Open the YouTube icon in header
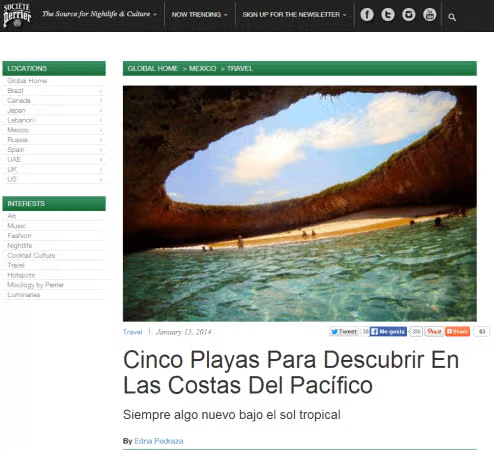 (x=430, y=15)
